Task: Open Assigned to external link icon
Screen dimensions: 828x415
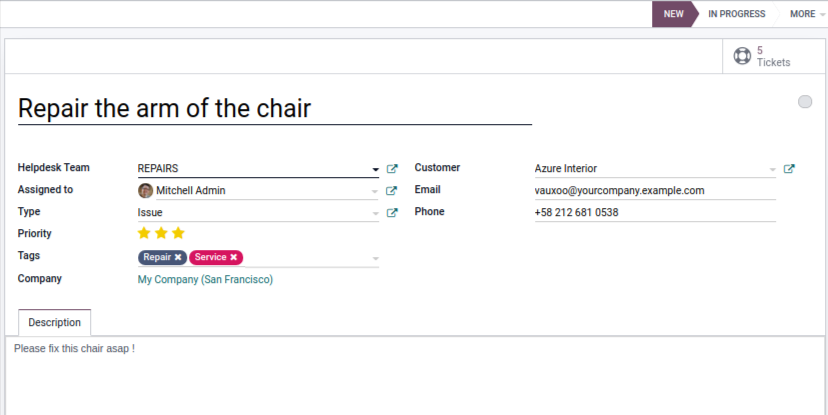Action: click(392, 191)
